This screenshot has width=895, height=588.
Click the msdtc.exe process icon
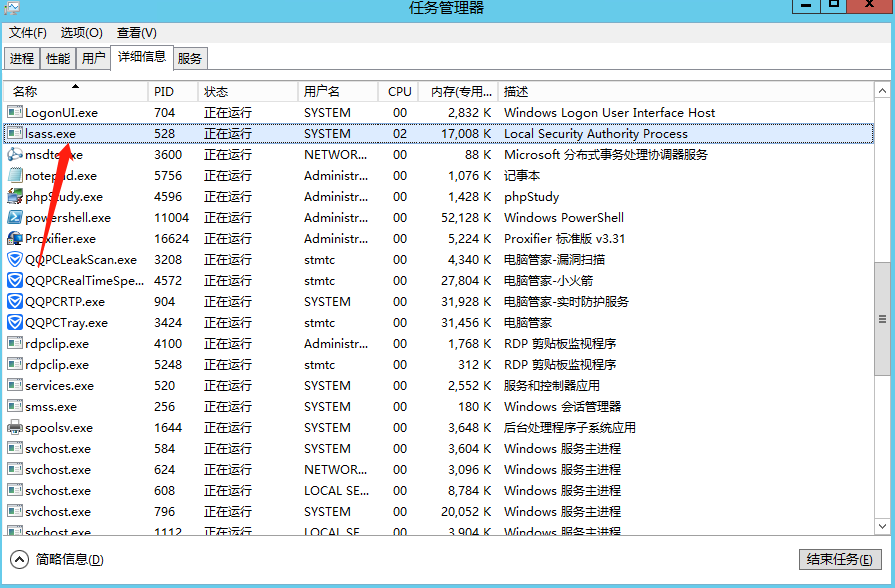[x=15, y=154]
